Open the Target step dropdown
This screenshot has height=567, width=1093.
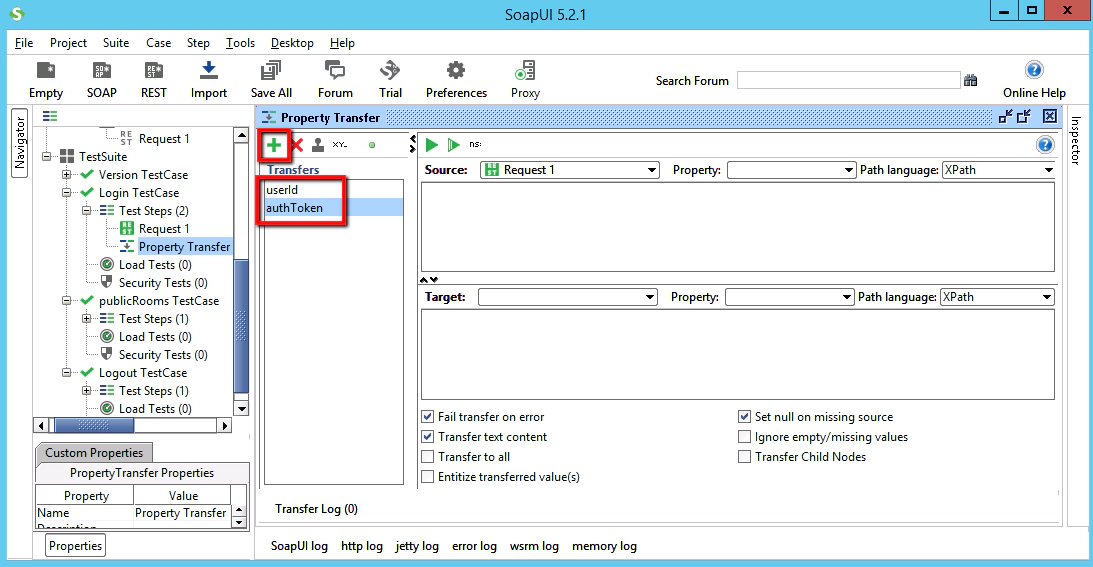[x=567, y=296]
